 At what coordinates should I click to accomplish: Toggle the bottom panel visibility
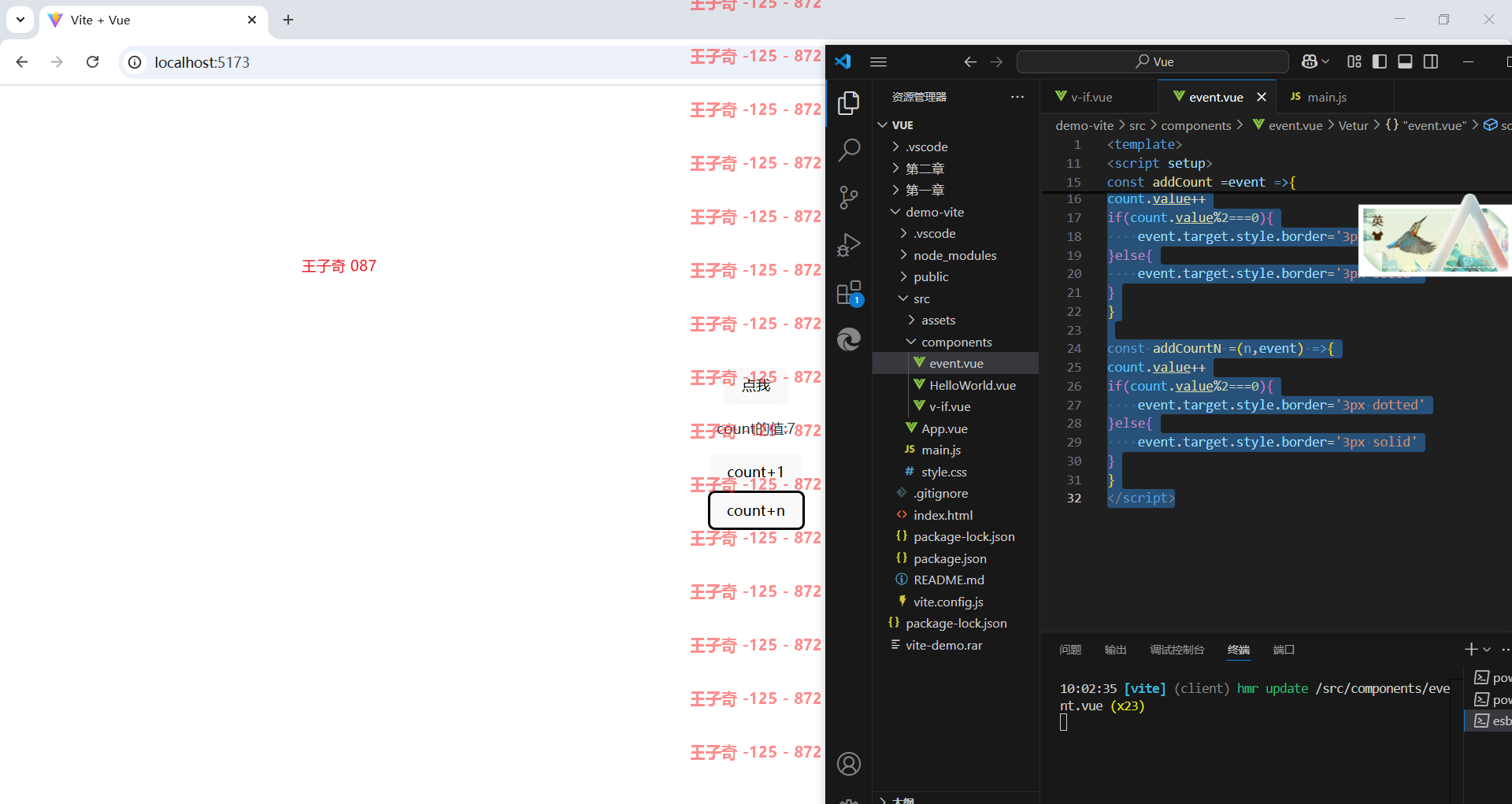pos(1405,61)
